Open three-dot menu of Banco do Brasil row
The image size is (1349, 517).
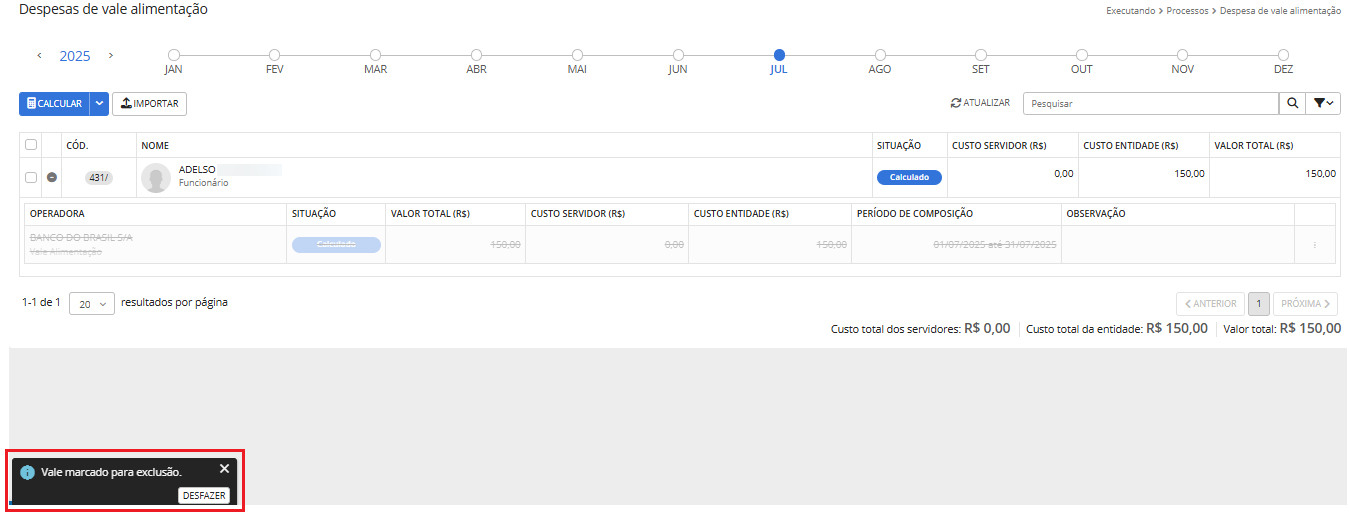tap(1314, 245)
